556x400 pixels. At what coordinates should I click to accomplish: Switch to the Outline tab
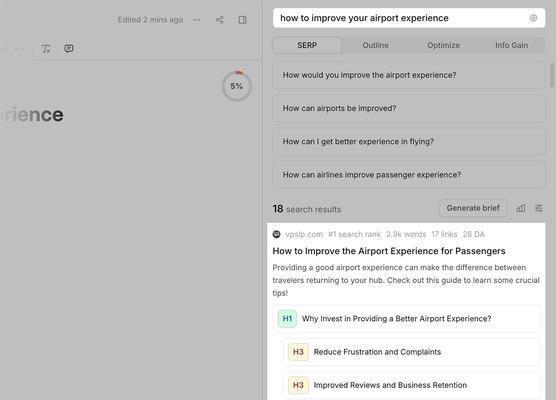[x=375, y=45]
